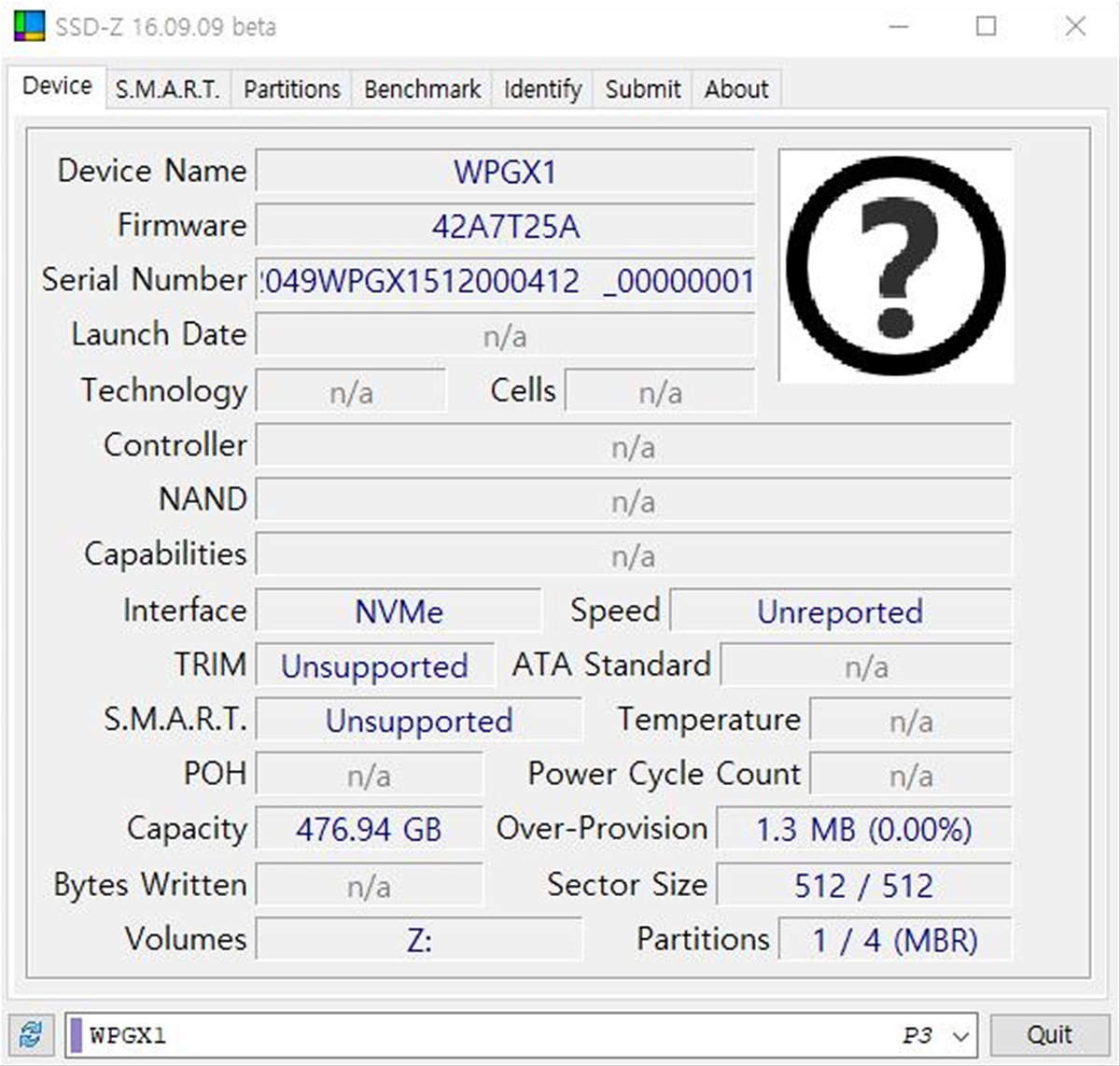Click the Serial Number field
The image size is (1120, 1066).
point(505,281)
